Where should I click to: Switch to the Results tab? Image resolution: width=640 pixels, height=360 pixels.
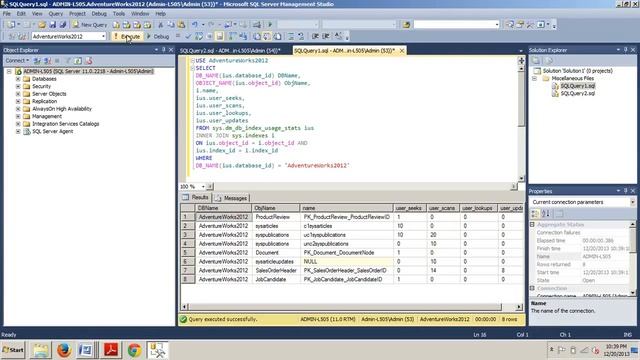click(x=196, y=198)
